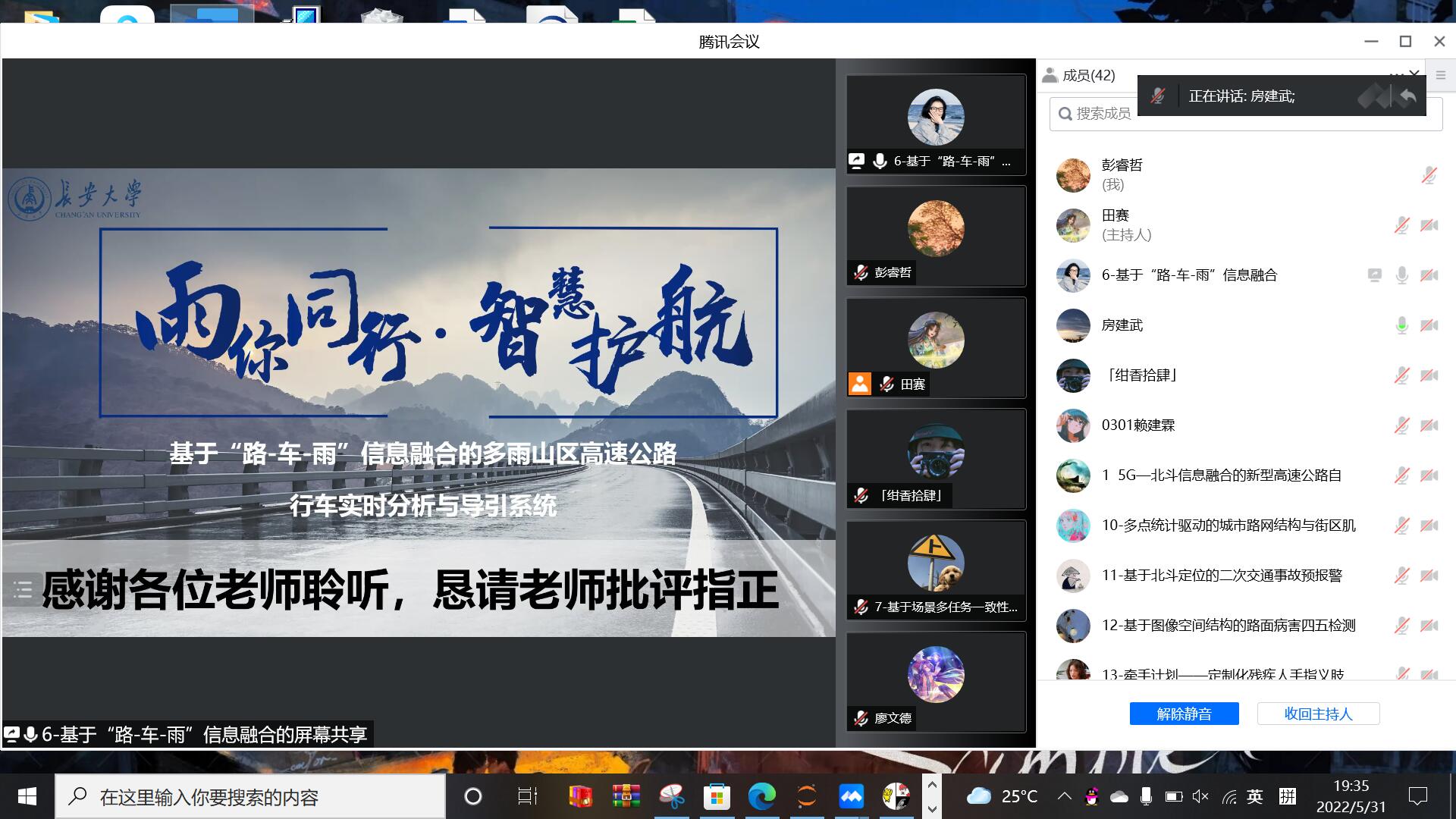Click the host badge icon on 田赛 video tile
Screen dimensions: 1456x819
pos(859,384)
